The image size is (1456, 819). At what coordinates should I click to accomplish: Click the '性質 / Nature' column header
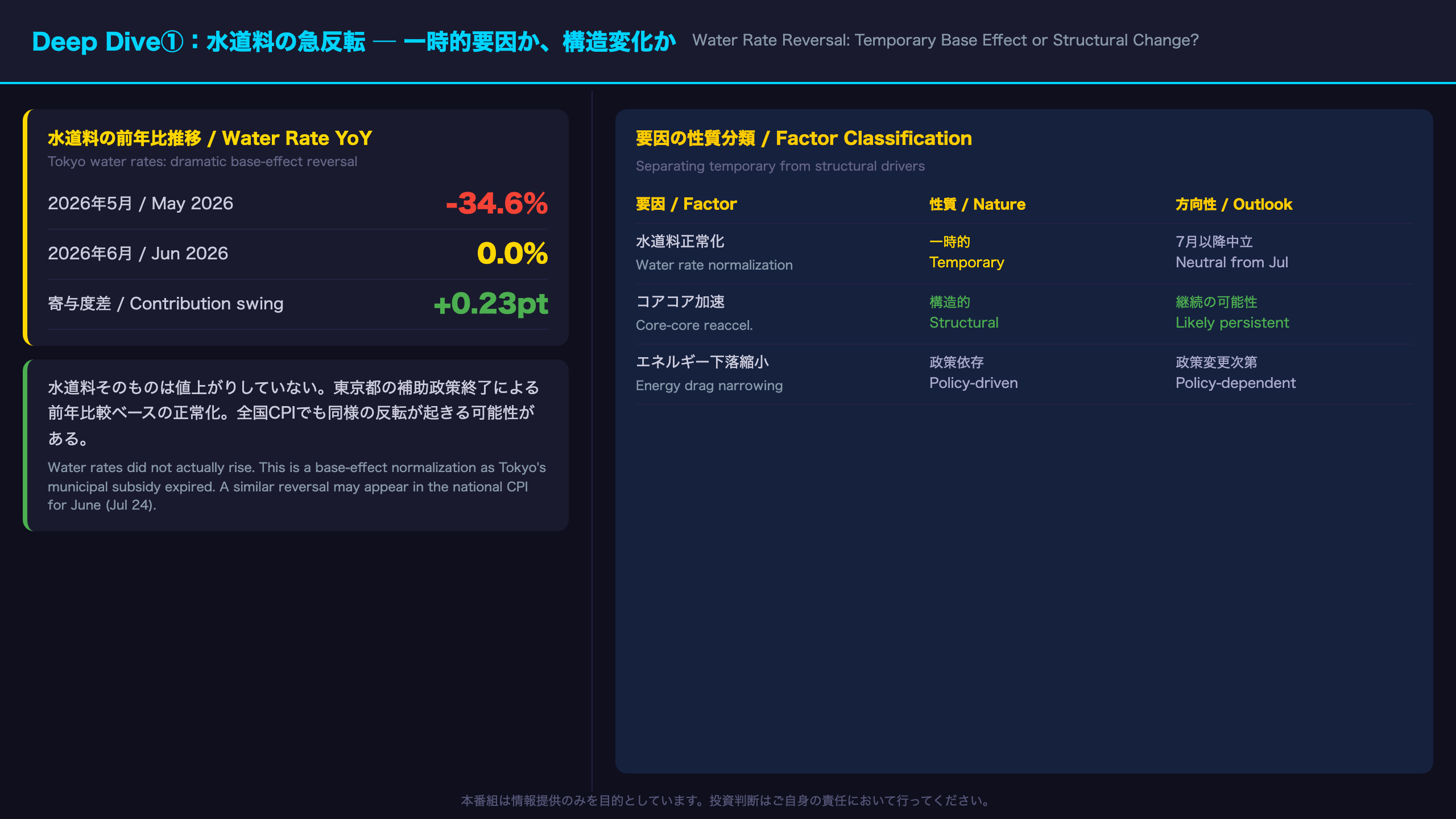(977, 204)
